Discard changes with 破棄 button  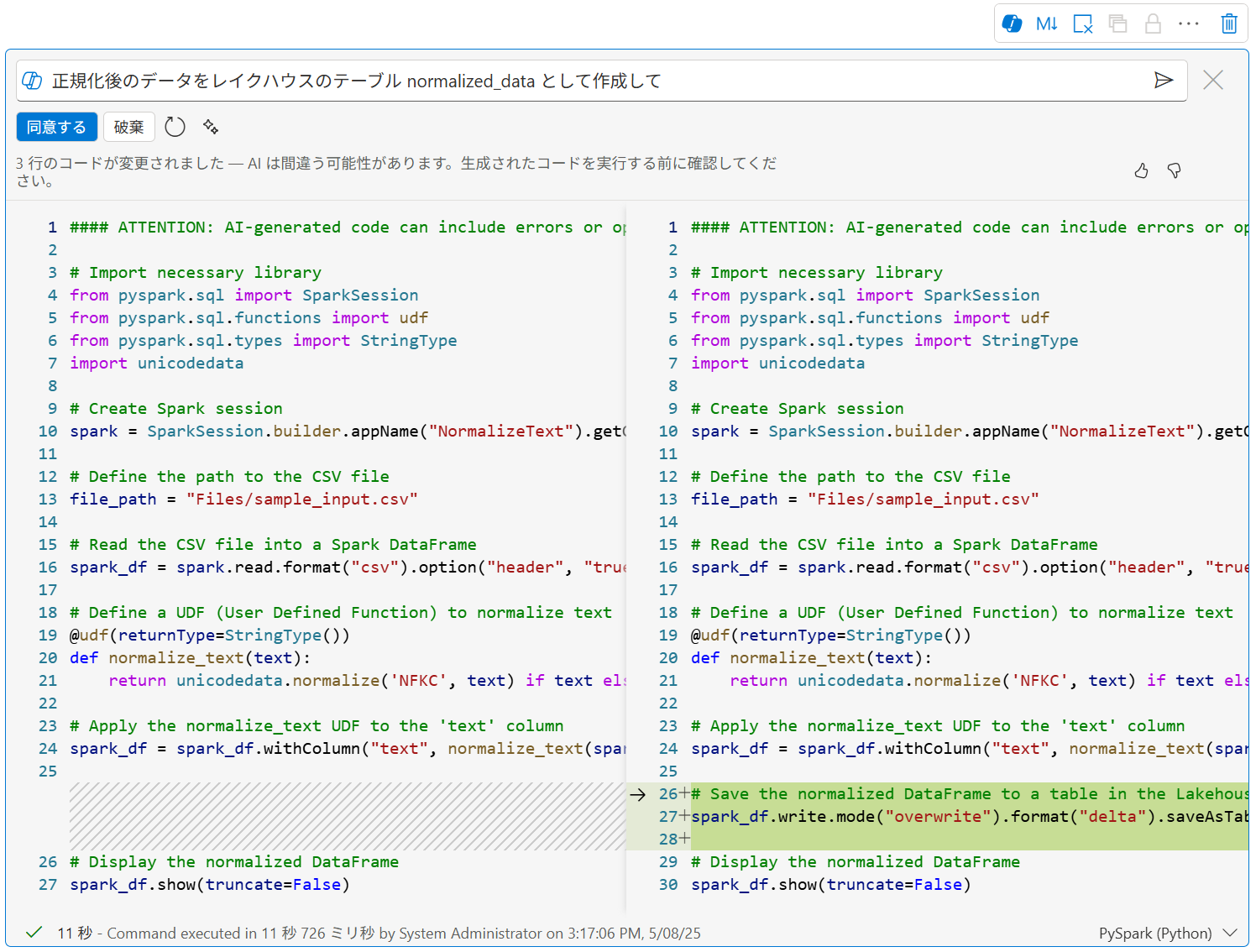[129, 127]
